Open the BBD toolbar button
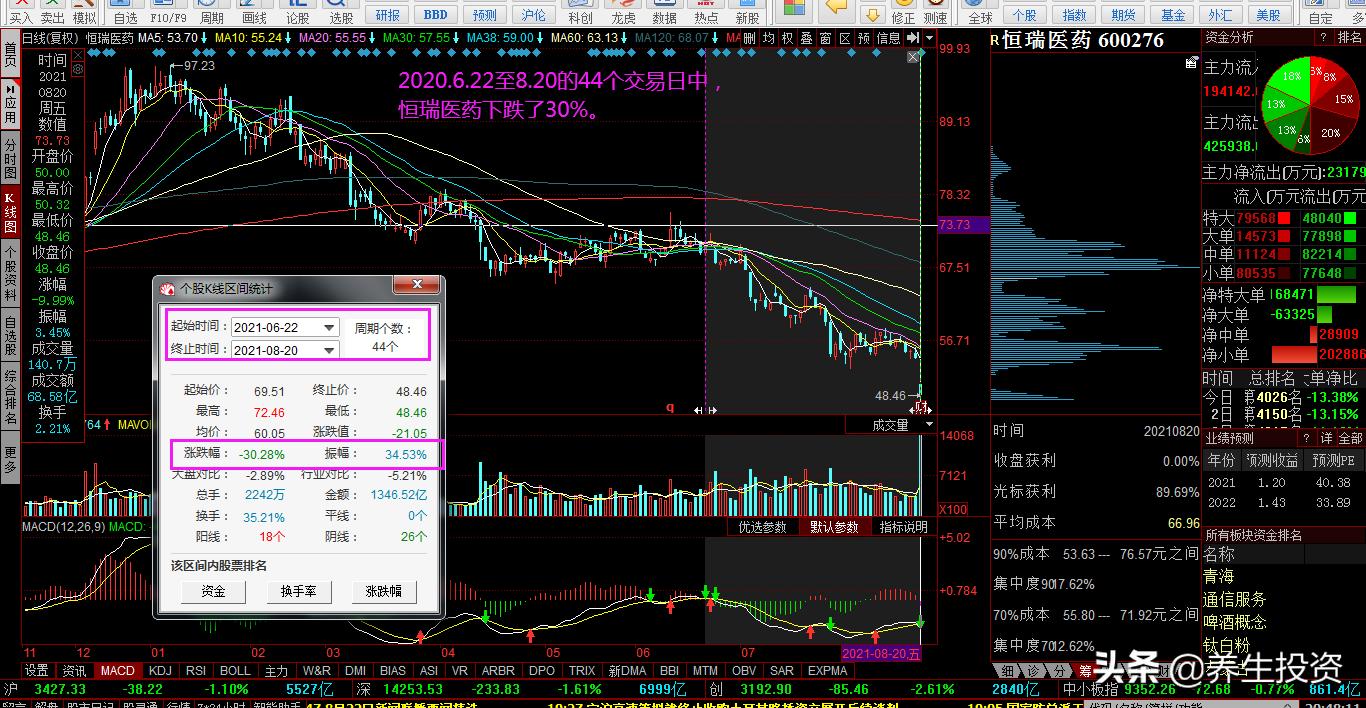The height and width of the screenshot is (708, 1366). point(436,15)
